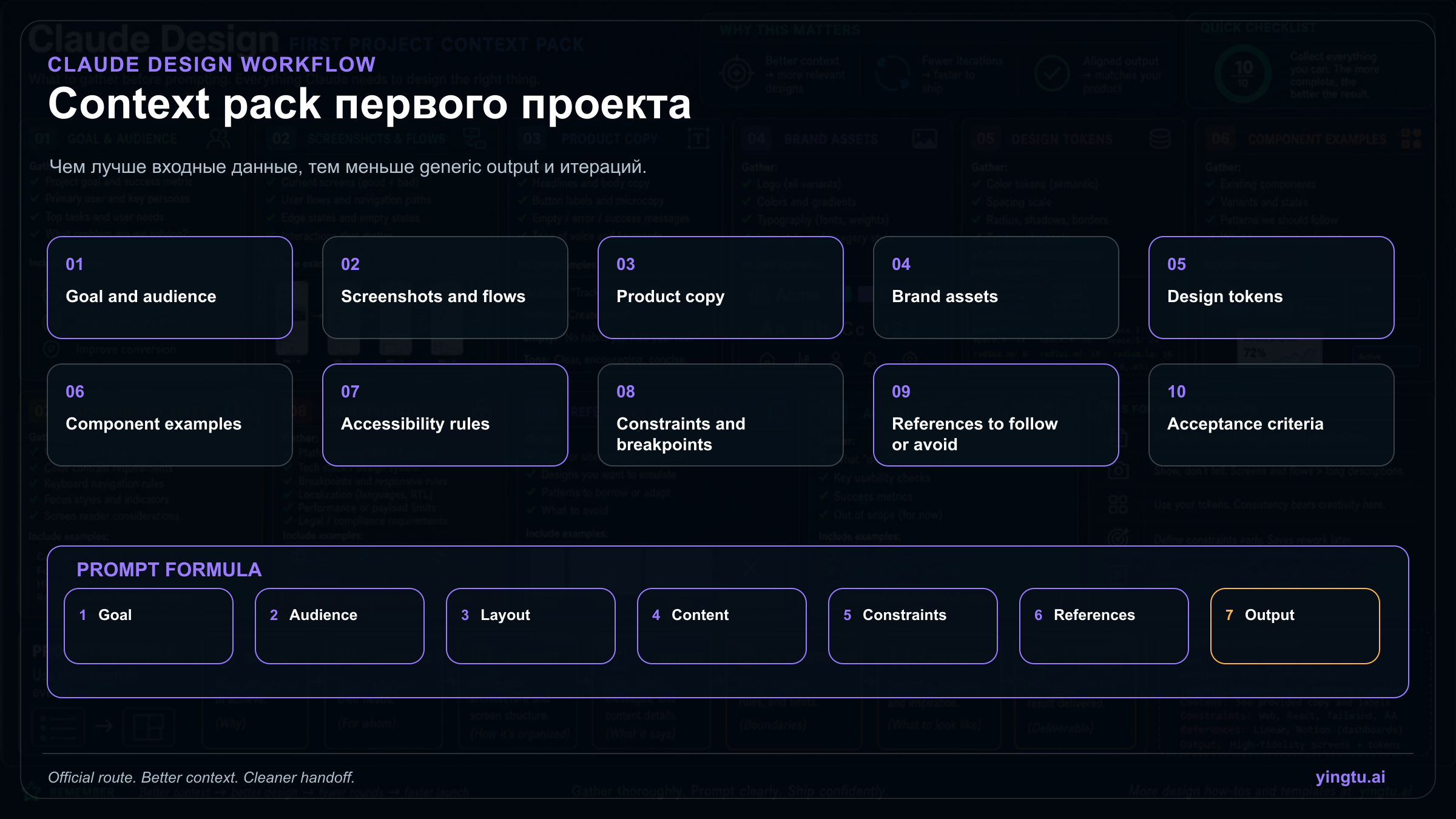Open the yingtu.ai link in the footer

pyautogui.click(x=1350, y=777)
